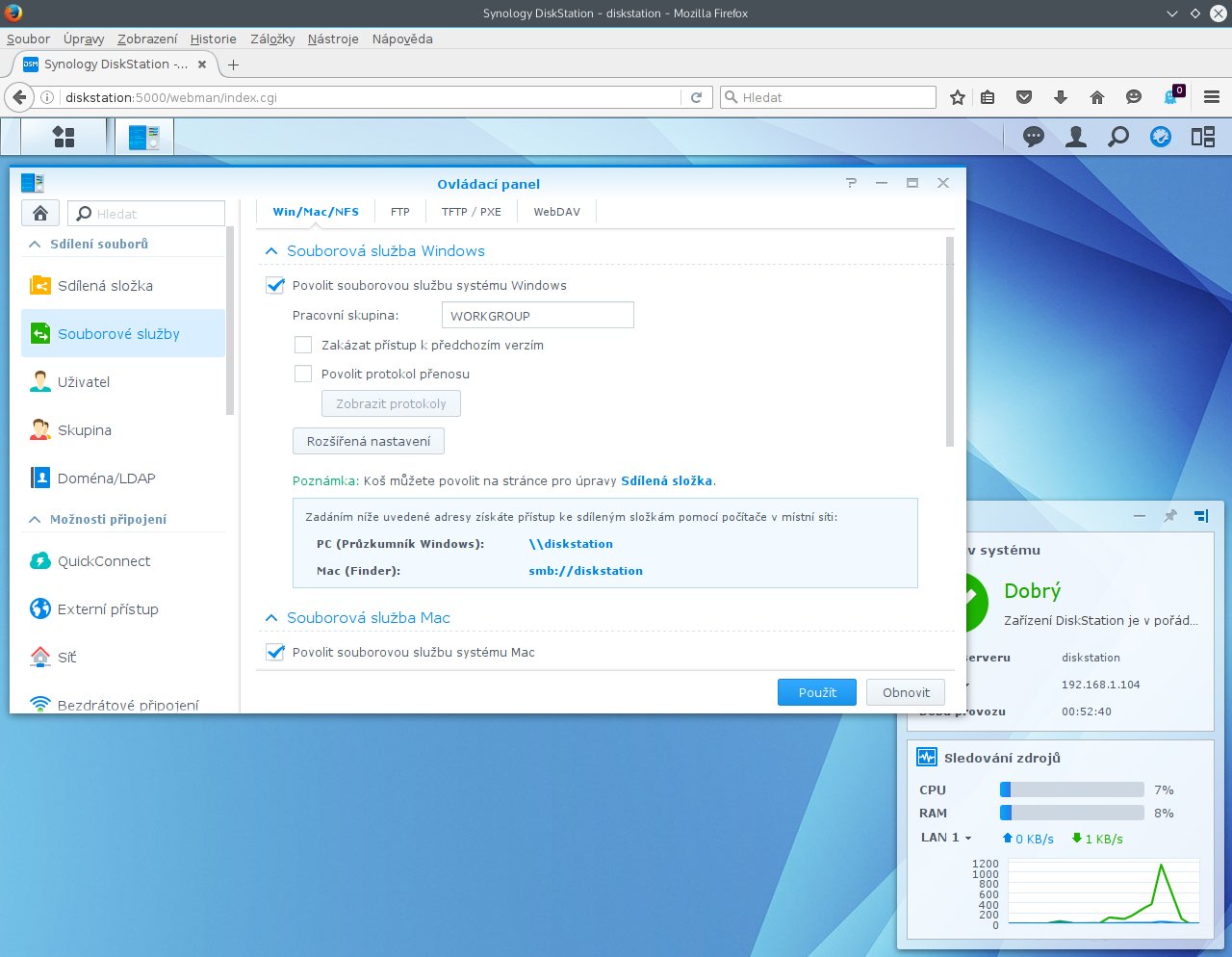The height and width of the screenshot is (957, 1232).
Task: Open the Historie menu
Action: coord(213,39)
